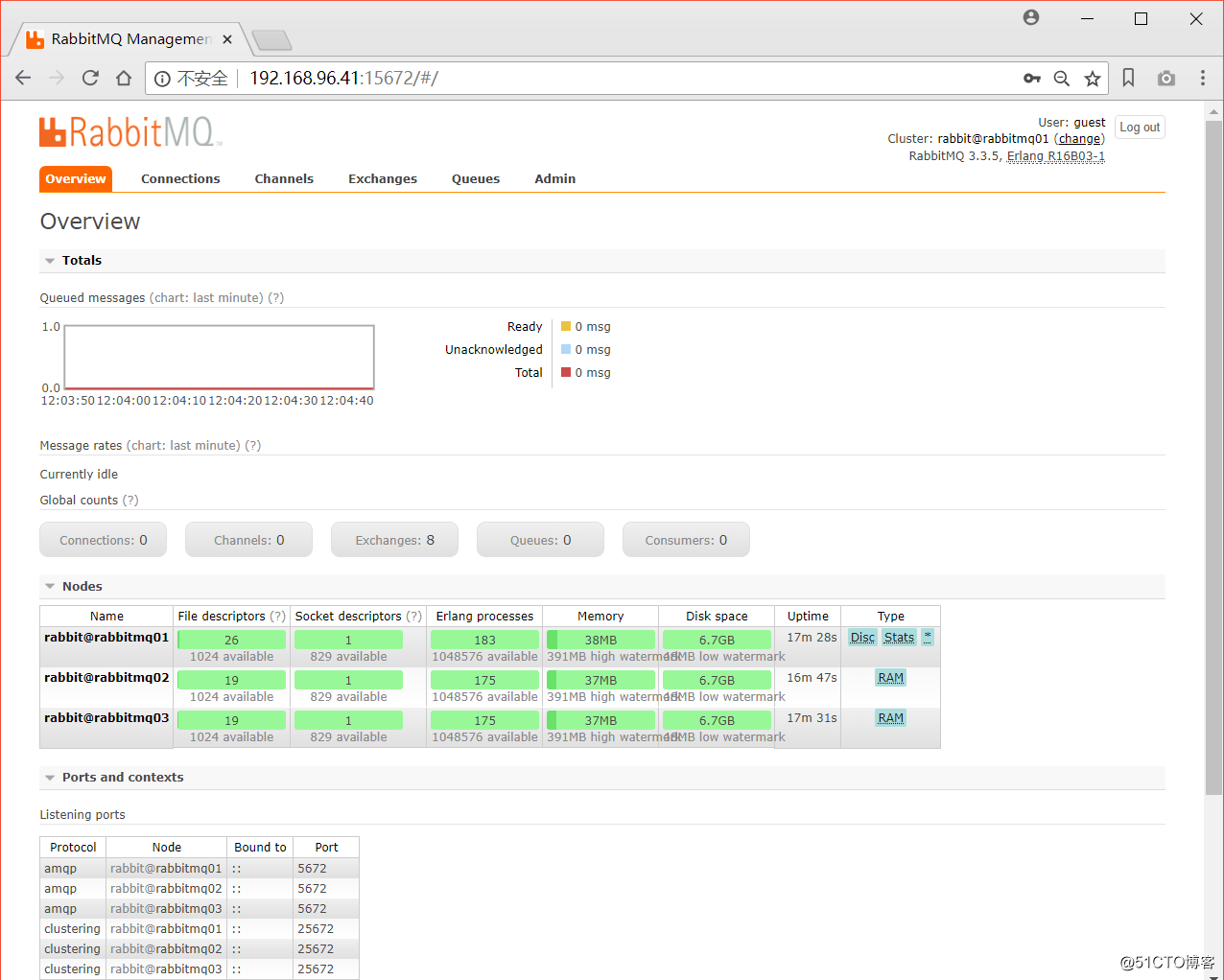This screenshot has width=1224, height=980.
Task: Click the cluster name change link
Action: click(x=1079, y=139)
